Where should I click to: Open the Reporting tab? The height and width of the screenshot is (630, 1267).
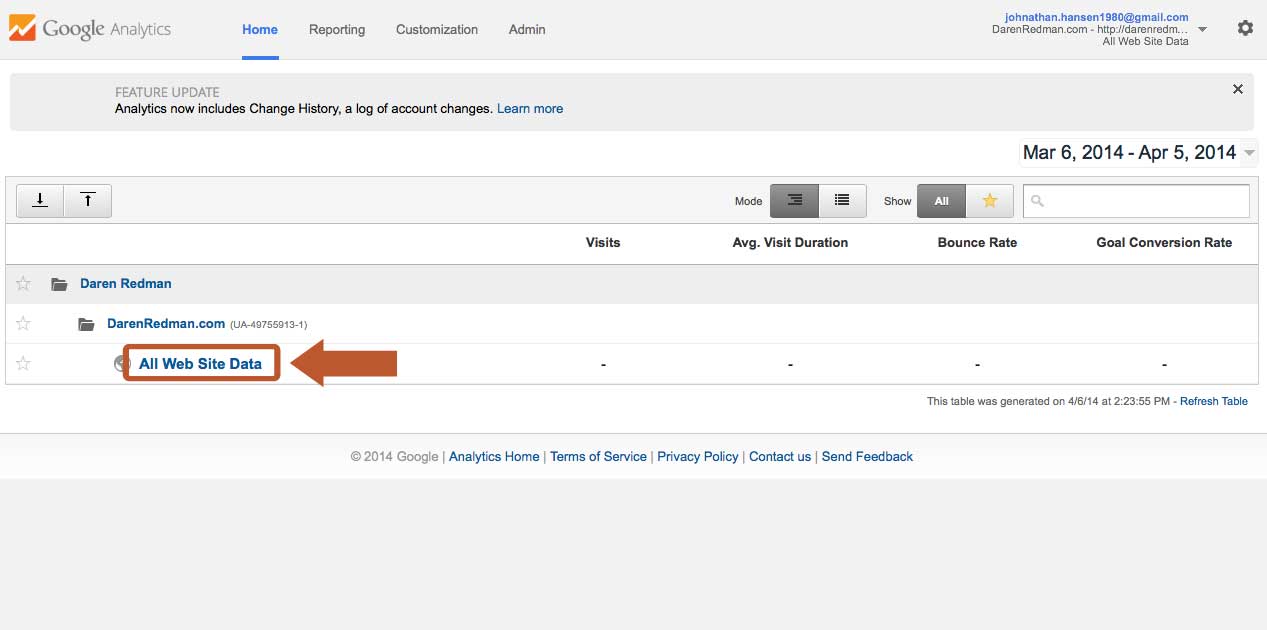[337, 29]
